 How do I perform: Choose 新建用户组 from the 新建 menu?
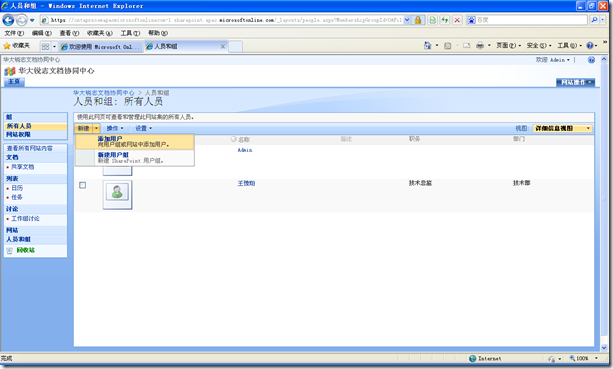[134, 158]
